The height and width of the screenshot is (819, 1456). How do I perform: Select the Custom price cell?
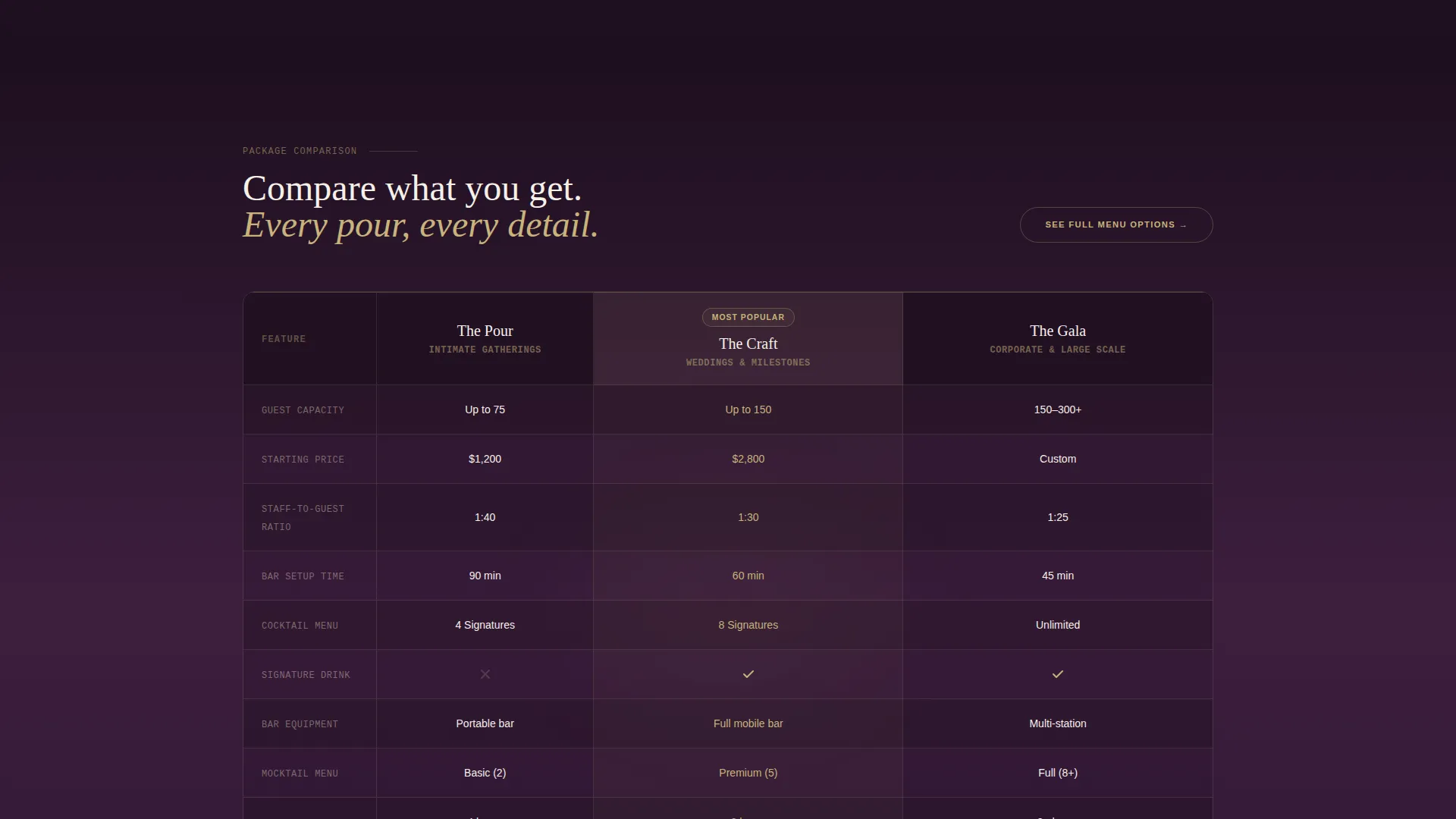[x=1058, y=459]
